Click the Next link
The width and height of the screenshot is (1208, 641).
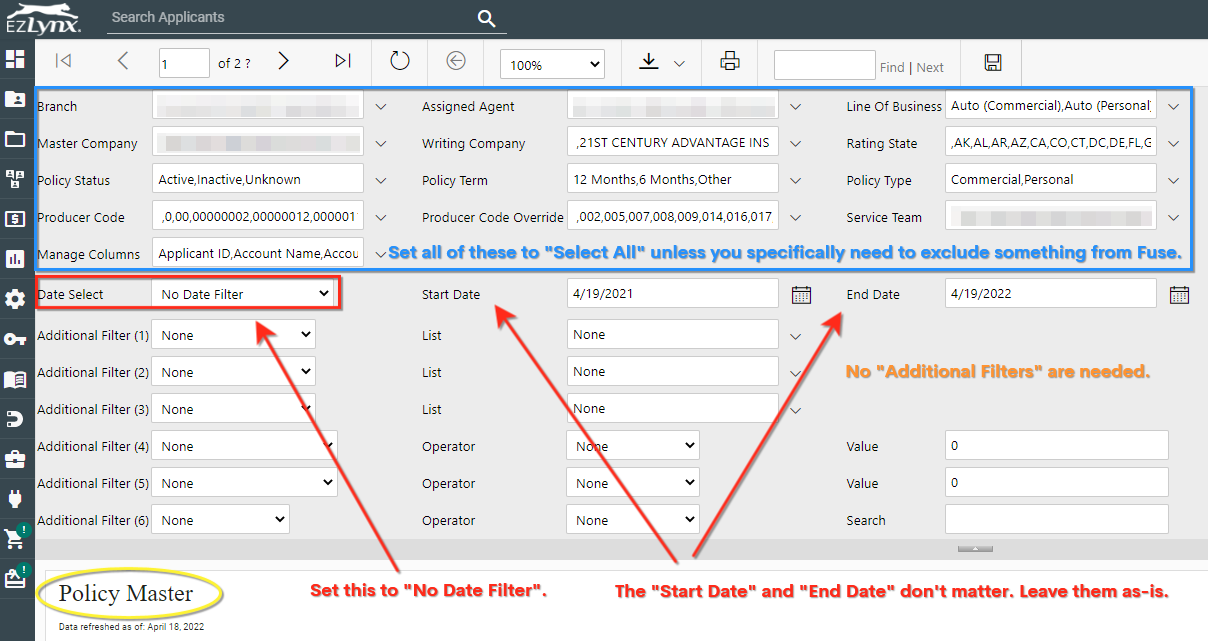pyautogui.click(x=930, y=68)
